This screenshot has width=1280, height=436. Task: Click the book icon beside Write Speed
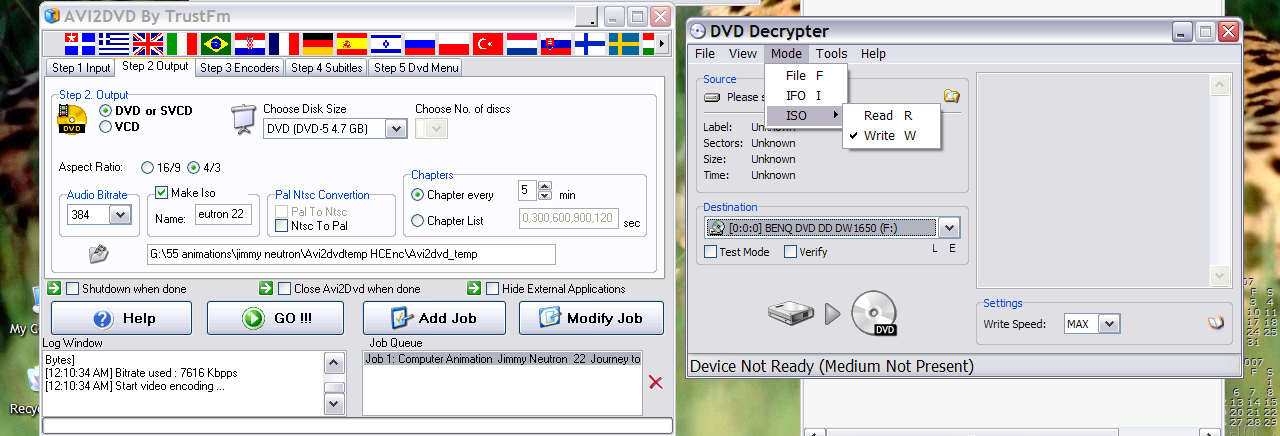click(1215, 323)
